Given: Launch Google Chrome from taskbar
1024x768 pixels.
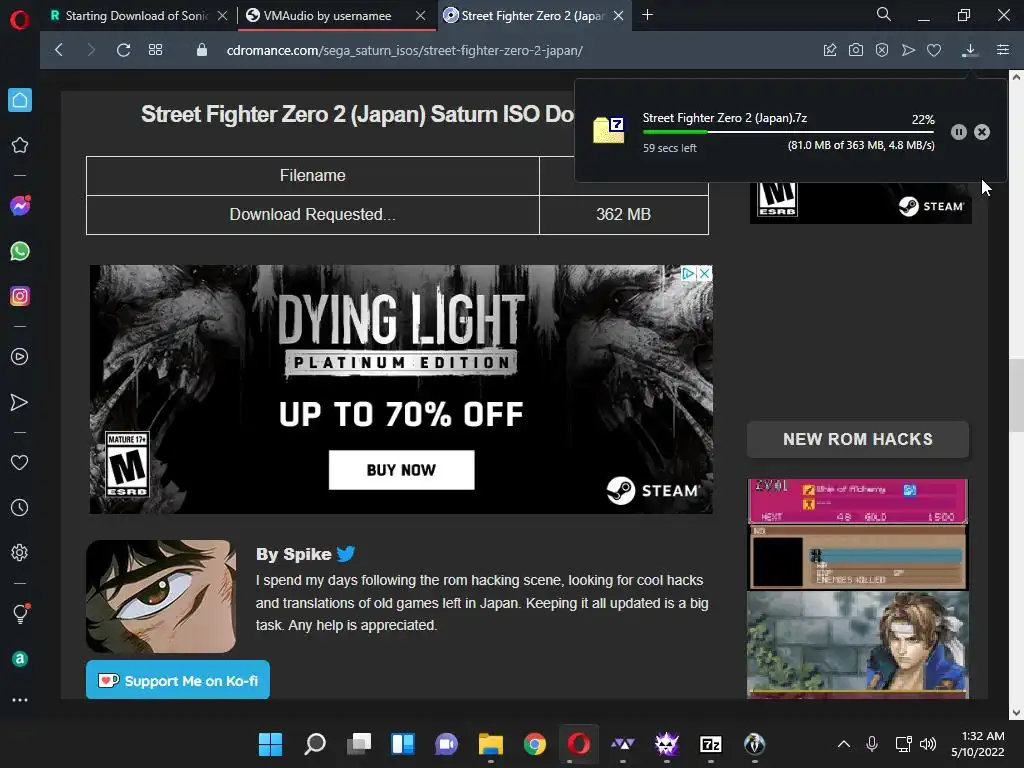Looking at the screenshot, I should [535, 744].
